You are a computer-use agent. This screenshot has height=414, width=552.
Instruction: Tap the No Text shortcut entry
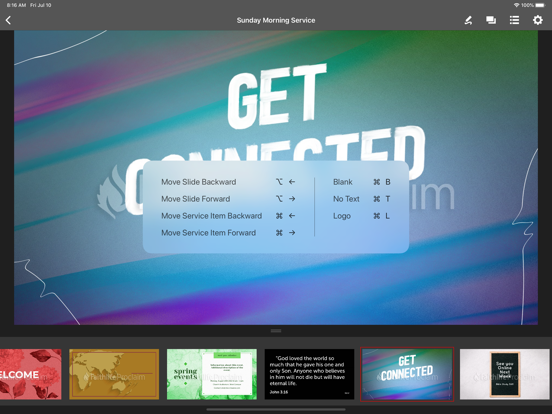point(362,199)
